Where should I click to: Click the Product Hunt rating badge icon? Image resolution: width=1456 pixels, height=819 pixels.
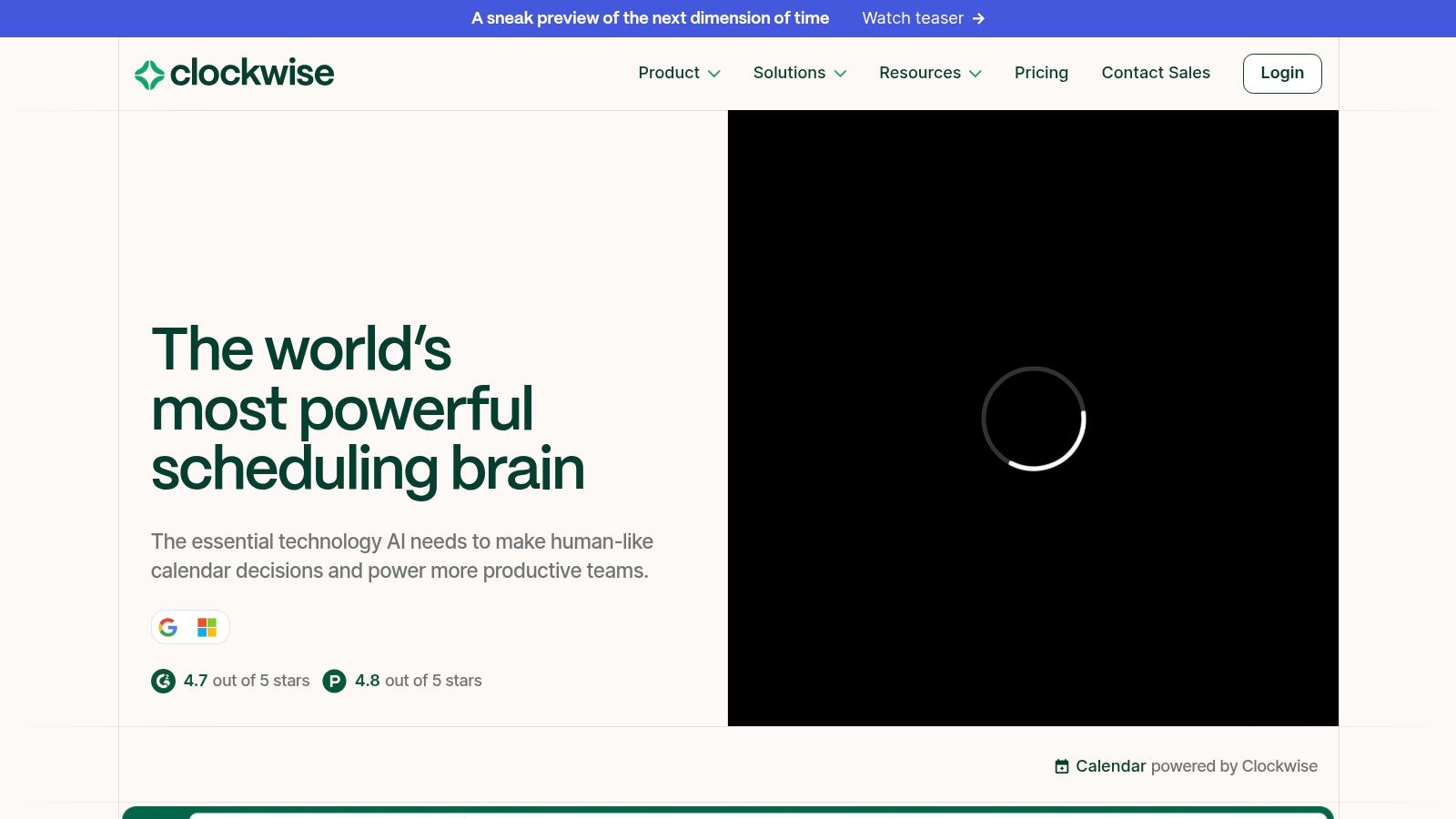pyautogui.click(x=334, y=681)
